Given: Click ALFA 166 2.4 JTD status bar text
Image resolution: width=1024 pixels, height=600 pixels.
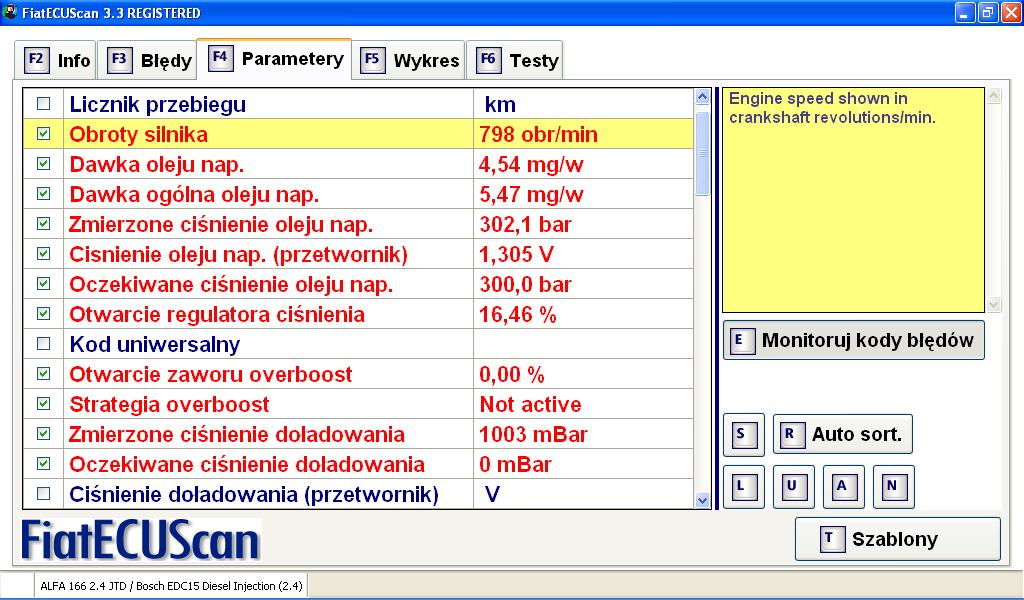Looking at the screenshot, I should click(171, 586).
